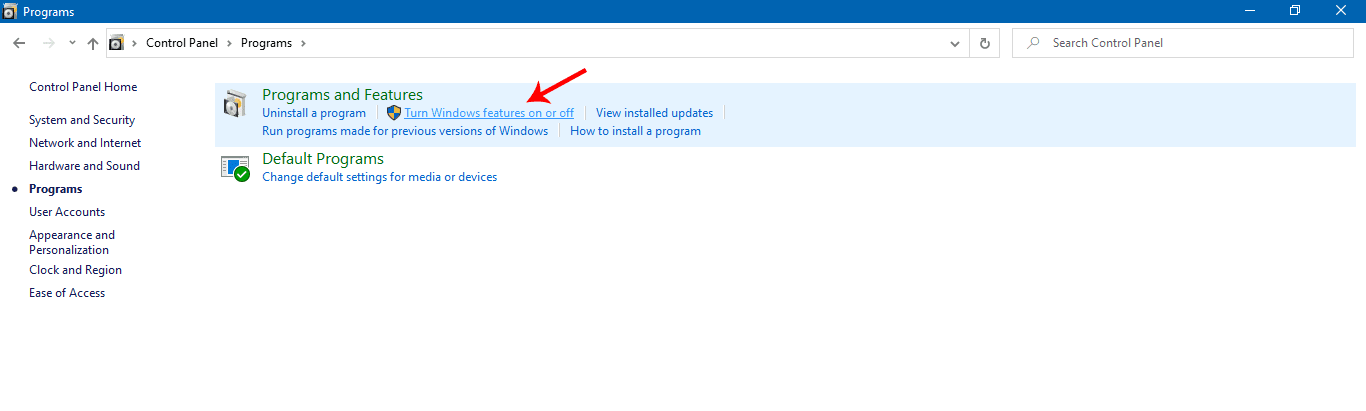Open Run programs made for previous versions
This screenshot has height=411, width=1366.
[x=405, y=131]
